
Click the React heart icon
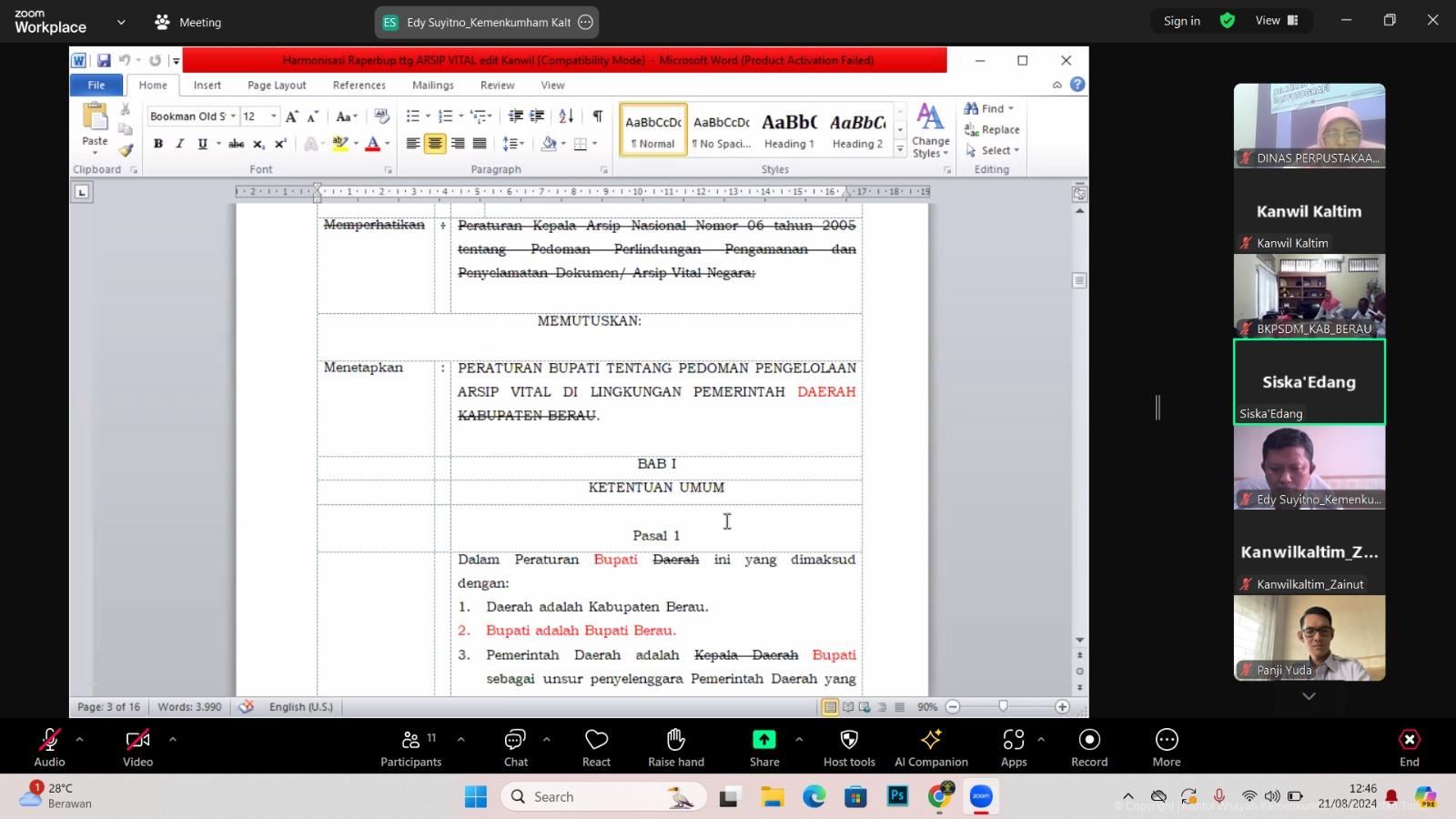[596, 740]
